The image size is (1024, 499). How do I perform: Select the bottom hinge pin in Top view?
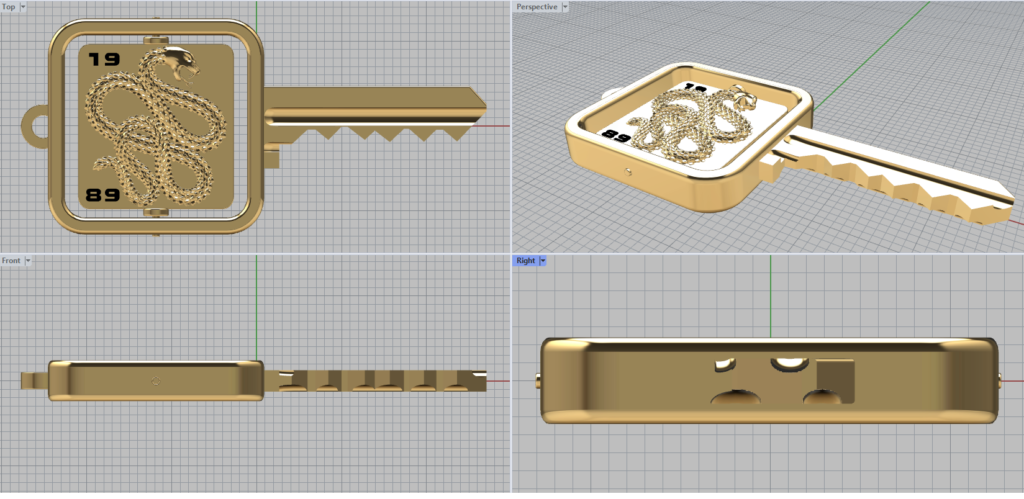coord(154,213)
